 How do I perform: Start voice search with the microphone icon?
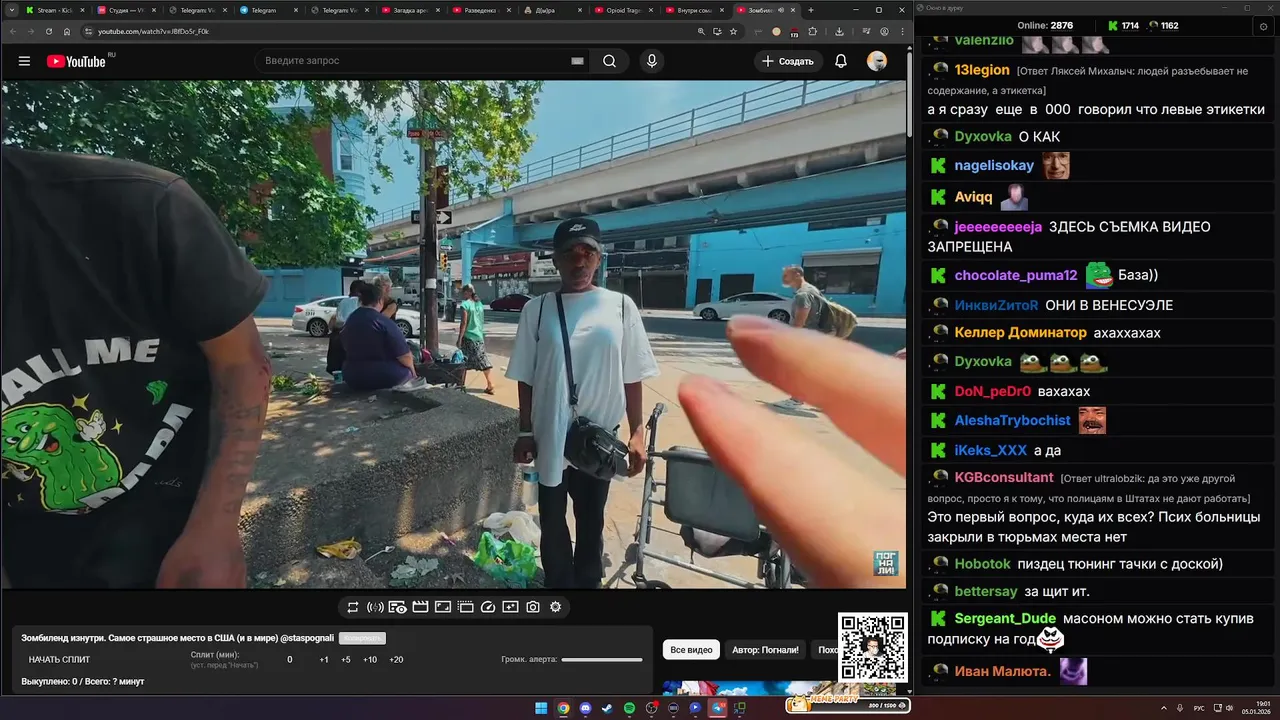(x=652, y=61)
